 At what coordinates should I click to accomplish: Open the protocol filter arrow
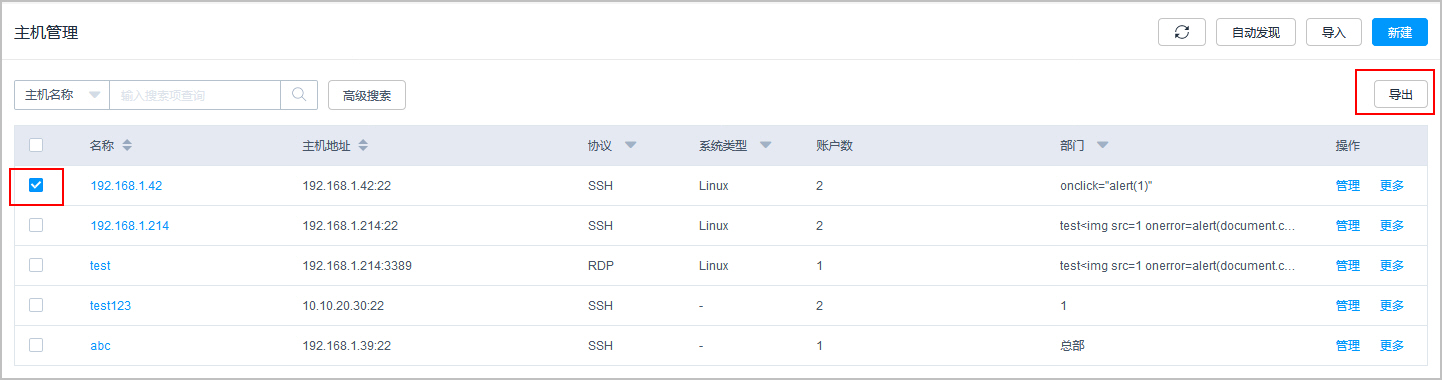pos(631,146)
